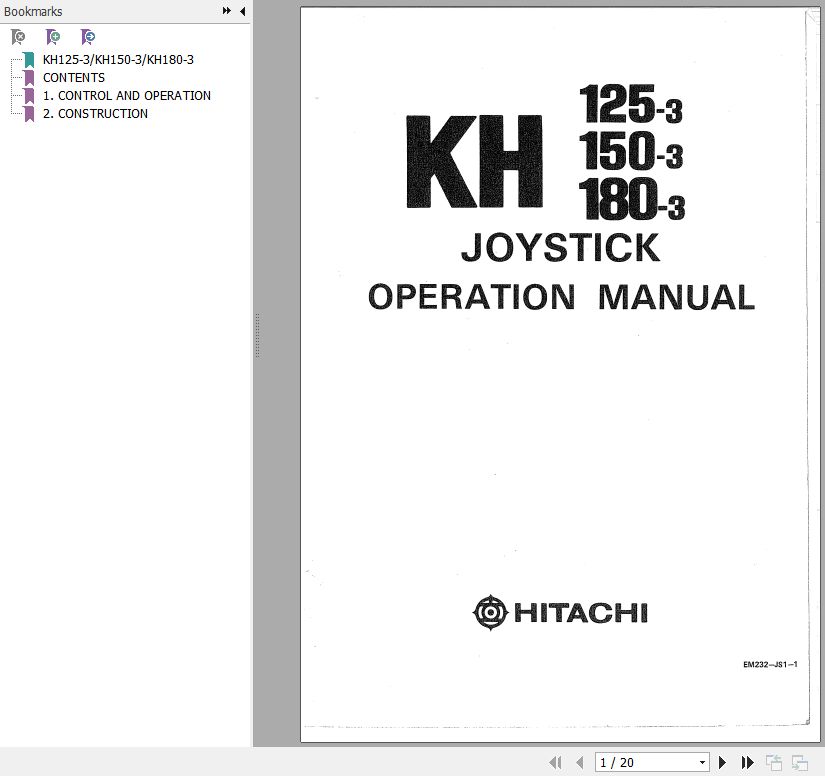The width and height of the screenshot is (825, 776).
Task: Click the previous view icon in status bar
Action: coord(774,762)
